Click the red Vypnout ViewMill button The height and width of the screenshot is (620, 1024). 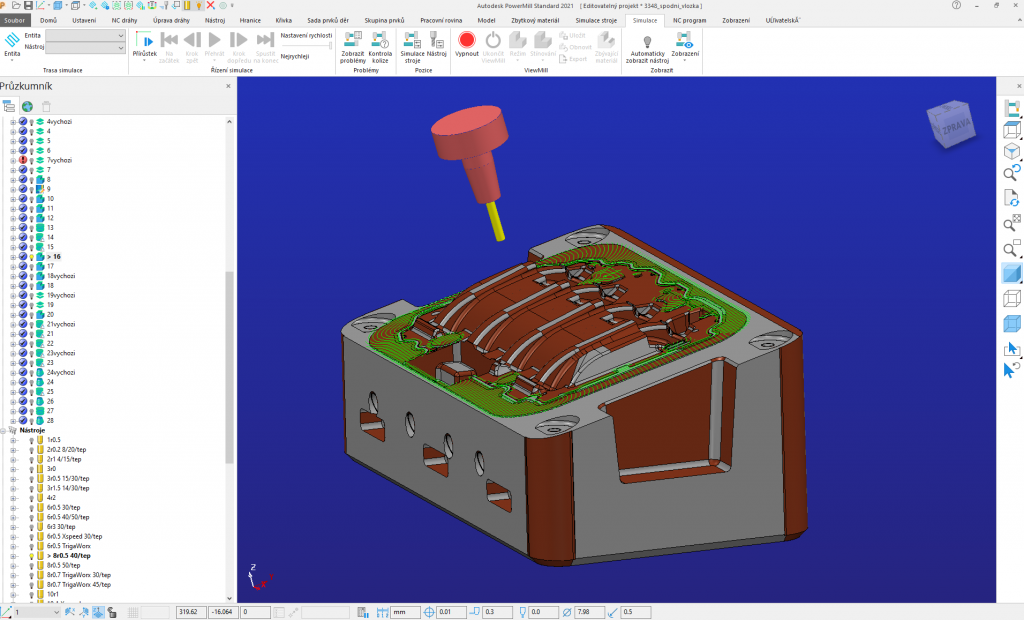pos(466,41)
